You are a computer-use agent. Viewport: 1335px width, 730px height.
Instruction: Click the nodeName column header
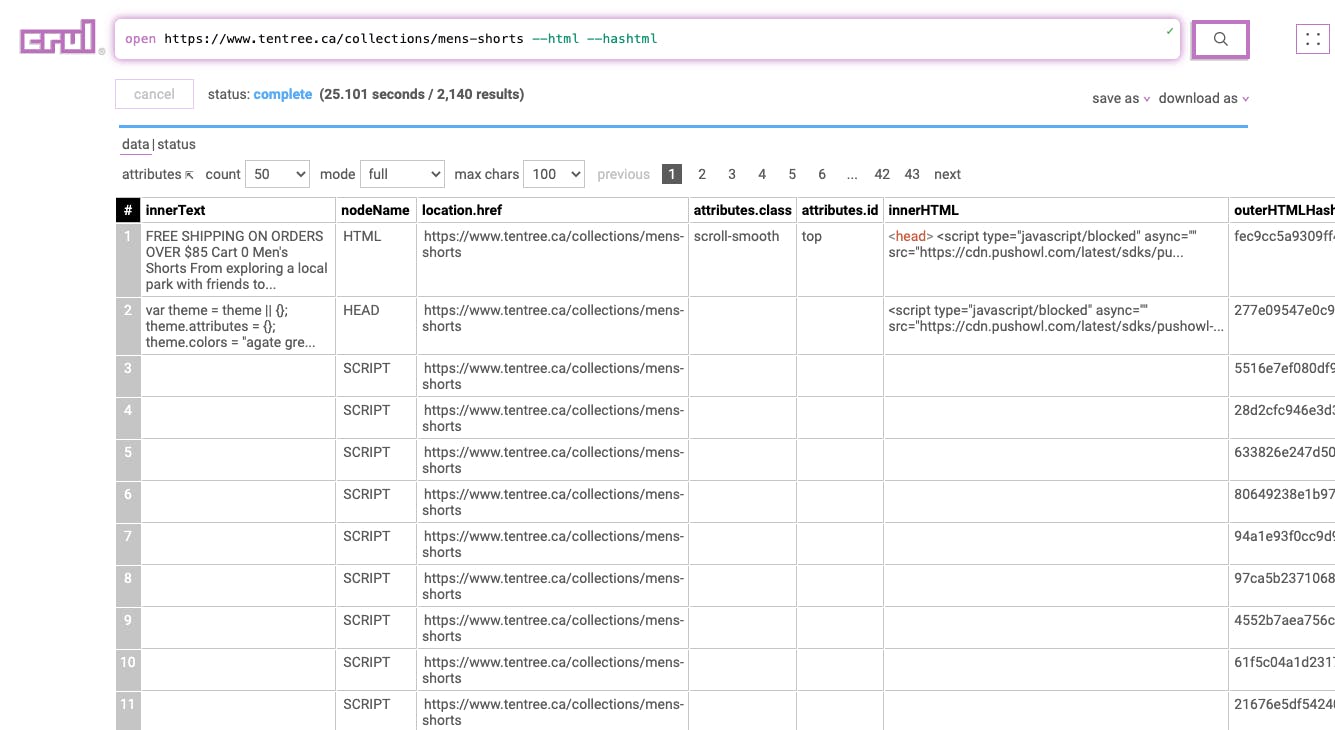(376, 210)
